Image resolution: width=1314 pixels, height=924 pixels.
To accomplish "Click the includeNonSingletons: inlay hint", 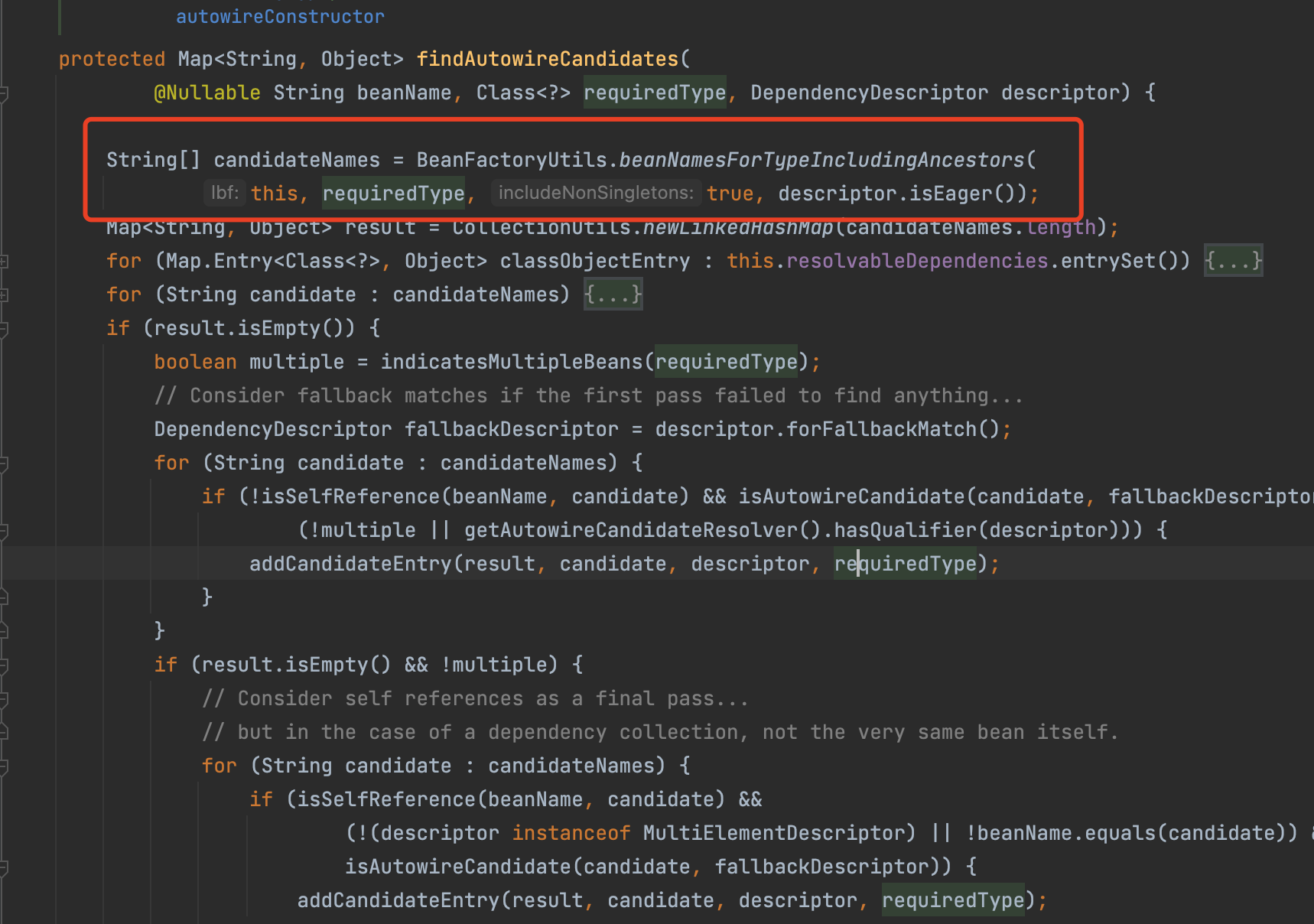I will (596, 193).
